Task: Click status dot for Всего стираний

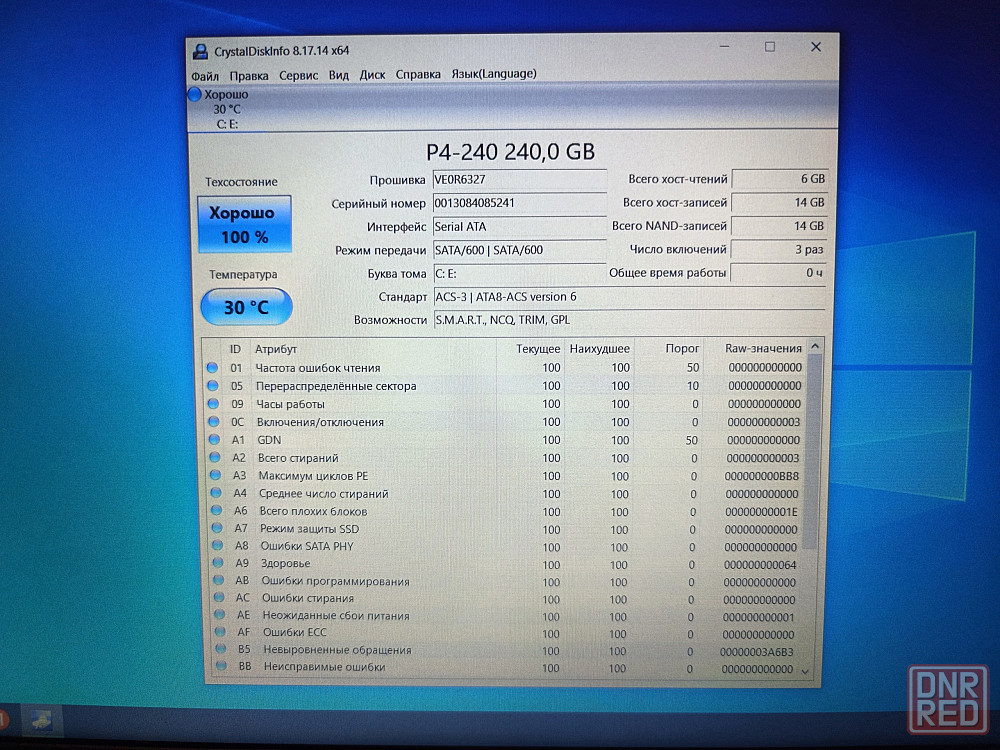Action: 215,457
